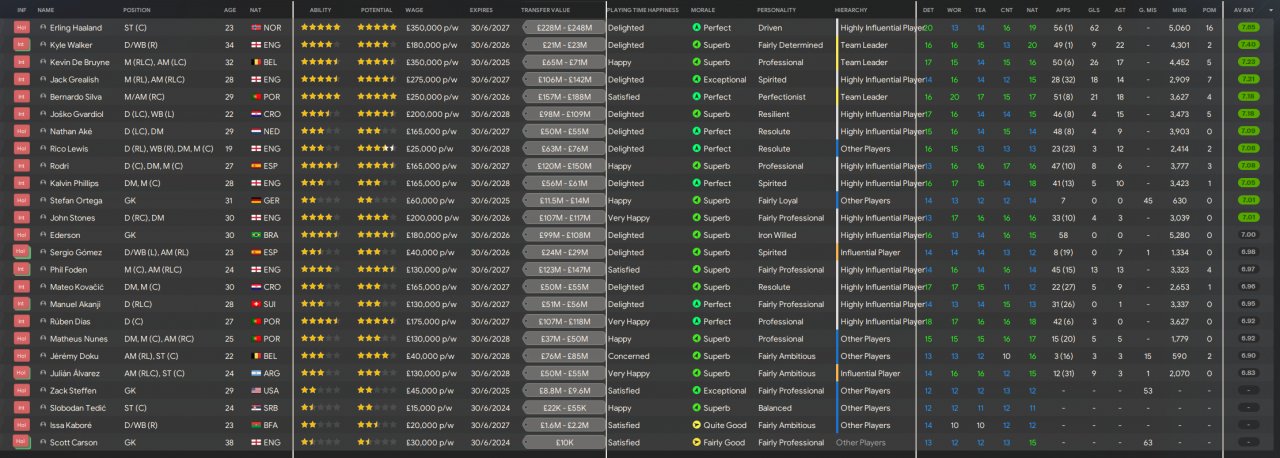Open Matheus Nunes' player name

pyautogui.click(x=78, y=339)
